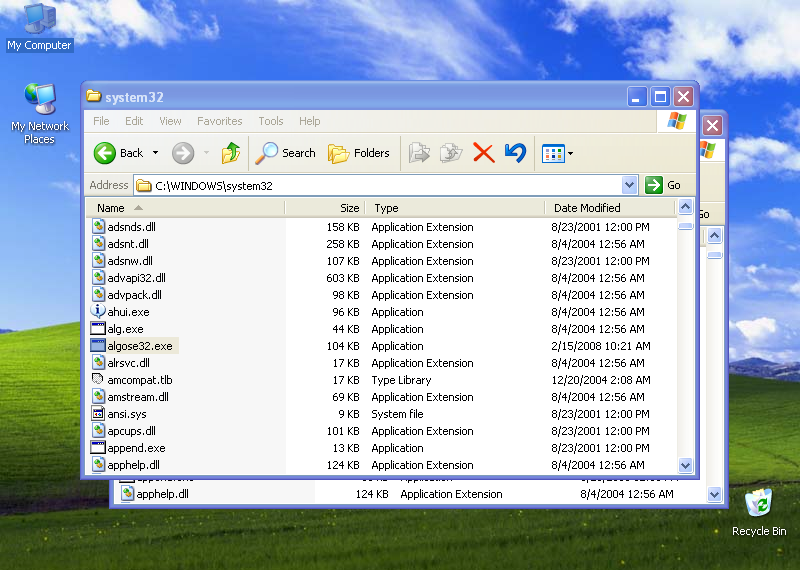Viewport: 800px width, 570px height.
Task: Select the alrsvc.dll file icon
Action: [98, 362]
